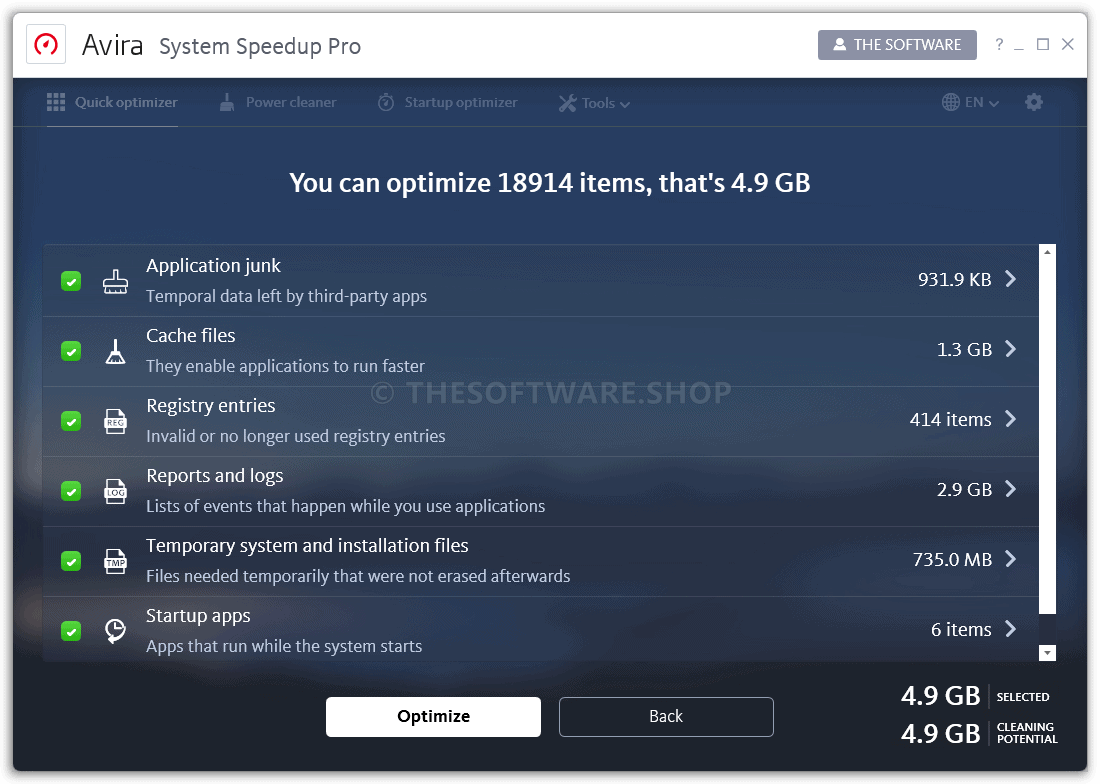Expand Registry entries details chevron
The height and width of the screenshot is (784, 1100).
pyautogui.click(x=1010, y=419)
